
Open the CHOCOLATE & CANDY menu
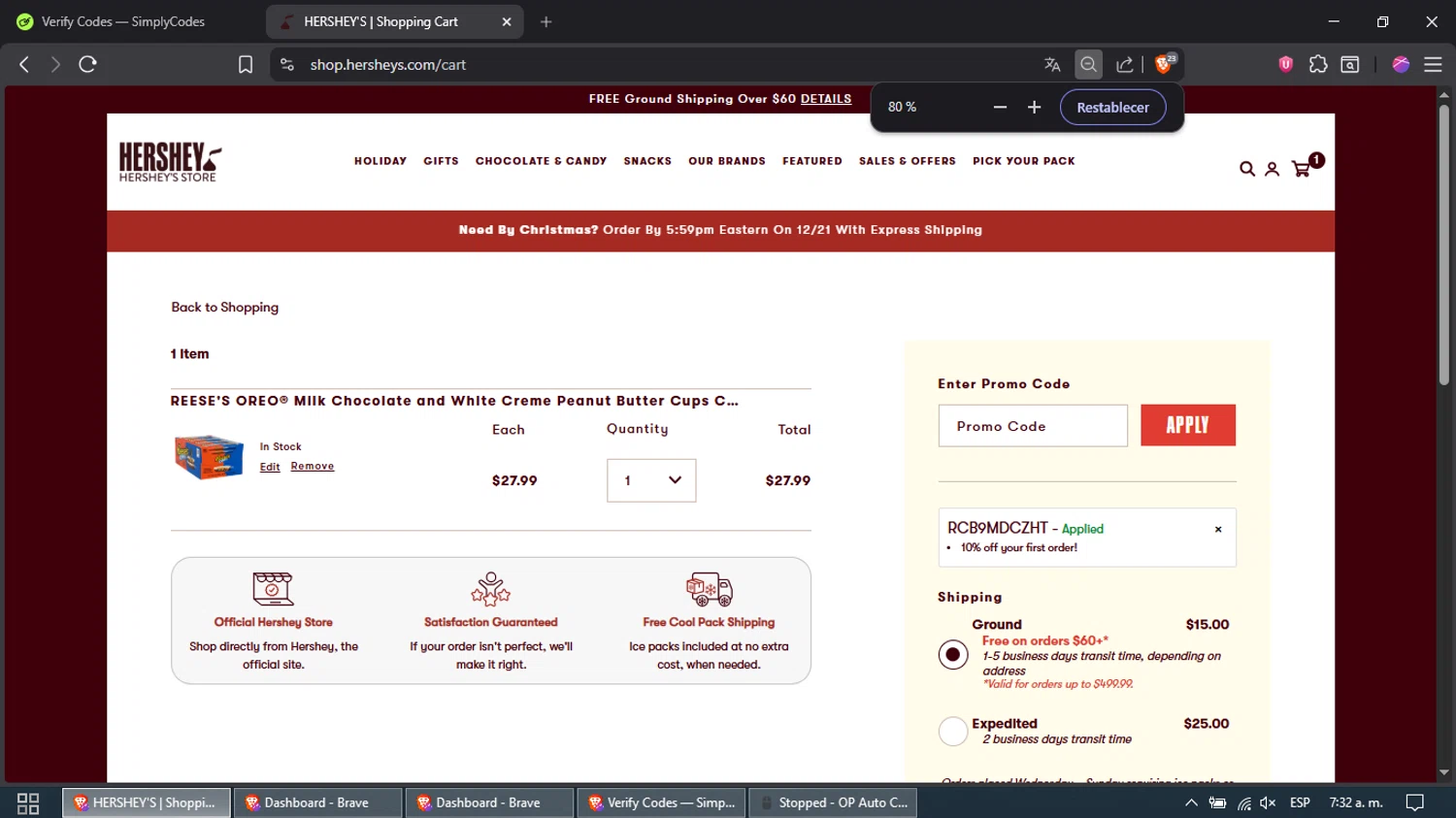click(x=541, y=161)
